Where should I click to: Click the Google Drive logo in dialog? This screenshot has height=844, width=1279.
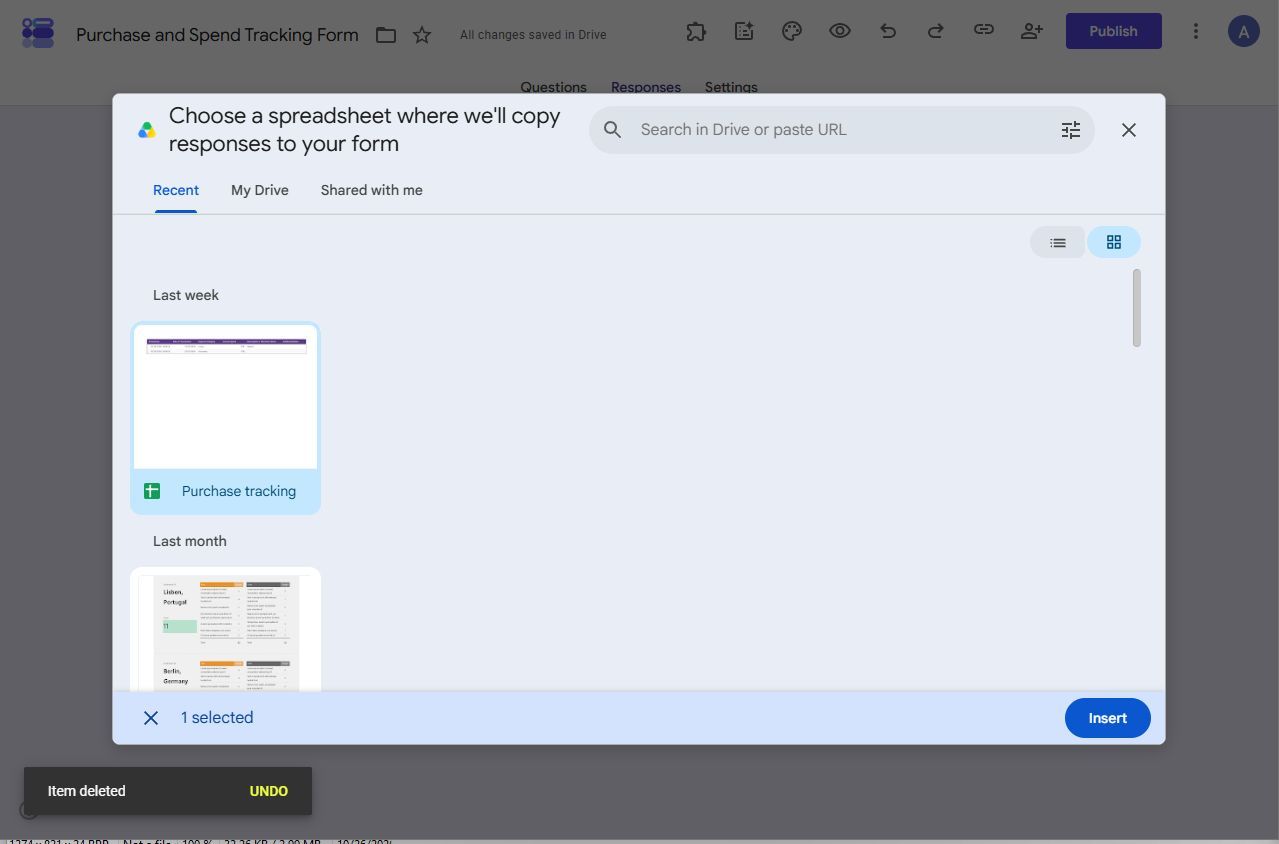147,130
